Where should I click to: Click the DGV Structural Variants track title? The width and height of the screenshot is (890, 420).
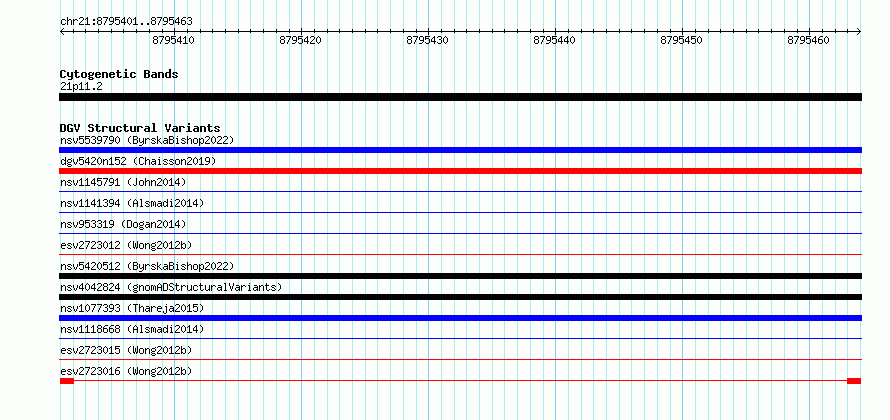[x=140, y=128]
